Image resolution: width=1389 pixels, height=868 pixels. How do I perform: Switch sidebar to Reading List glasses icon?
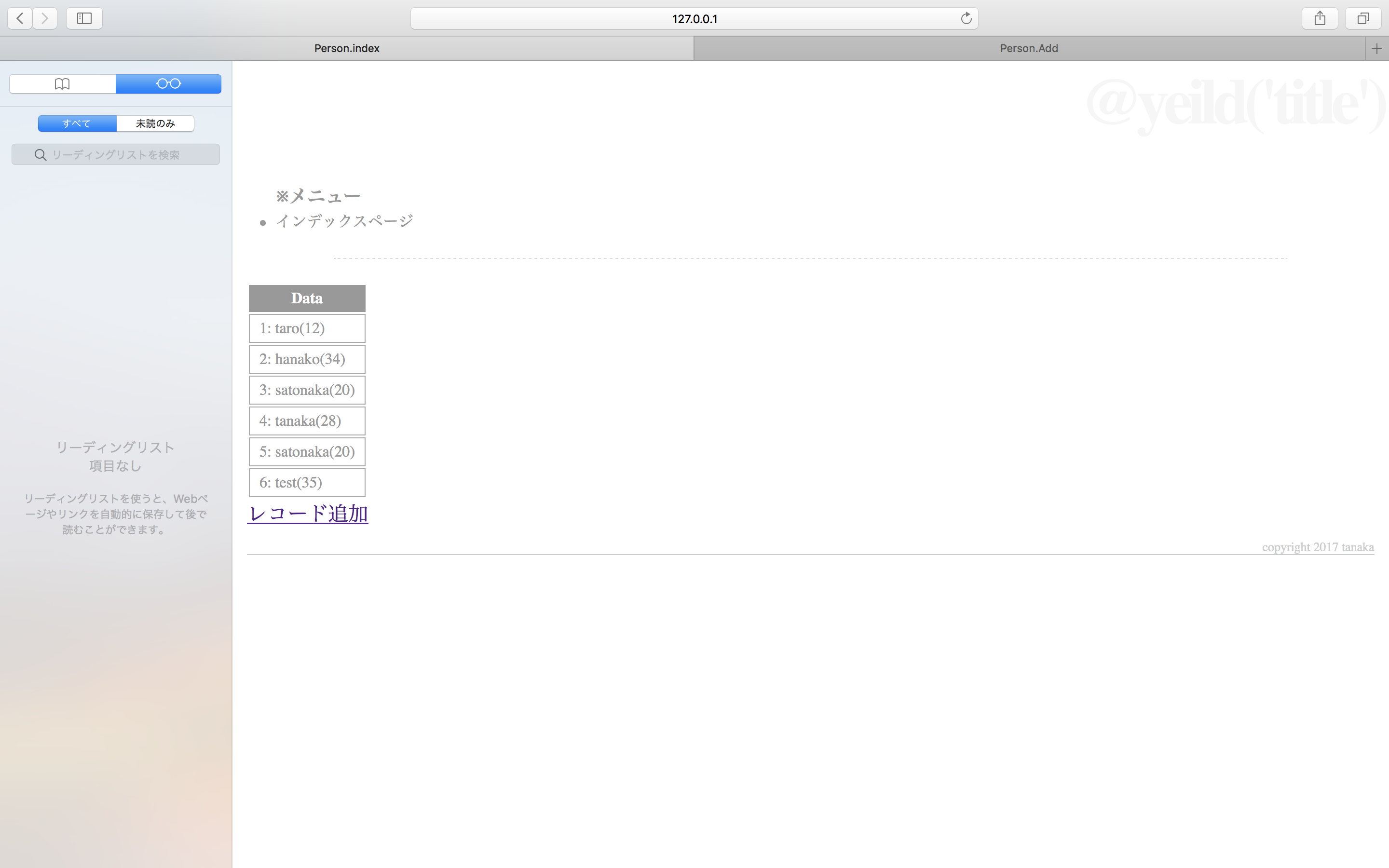pos(168,84)
